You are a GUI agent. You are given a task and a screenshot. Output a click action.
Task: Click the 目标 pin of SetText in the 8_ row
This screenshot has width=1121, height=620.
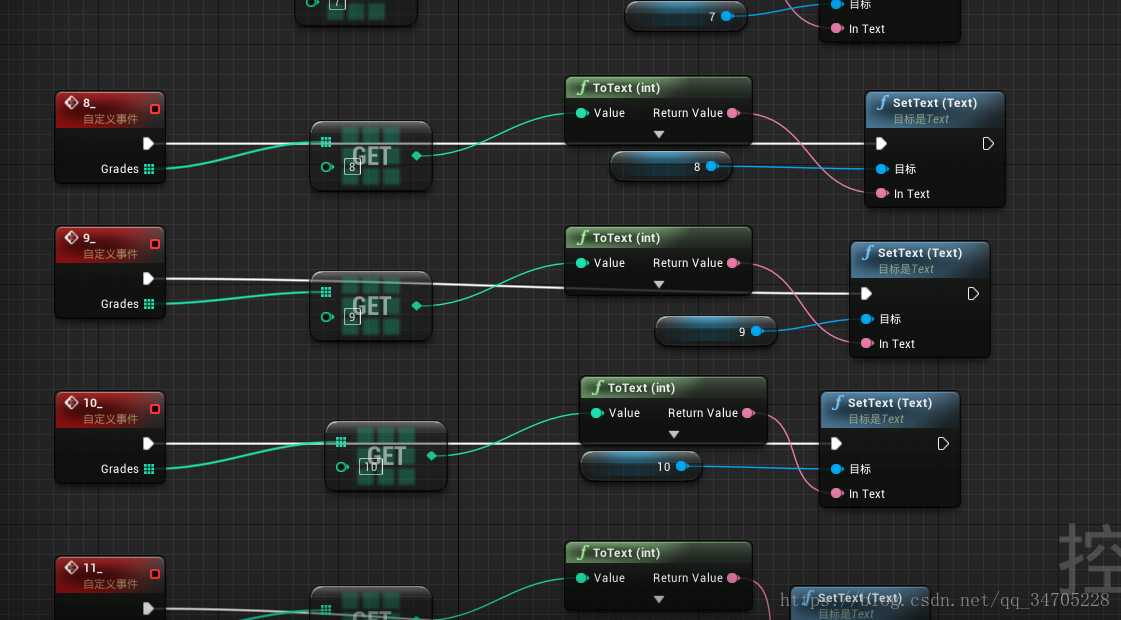(x=882, y=169)
